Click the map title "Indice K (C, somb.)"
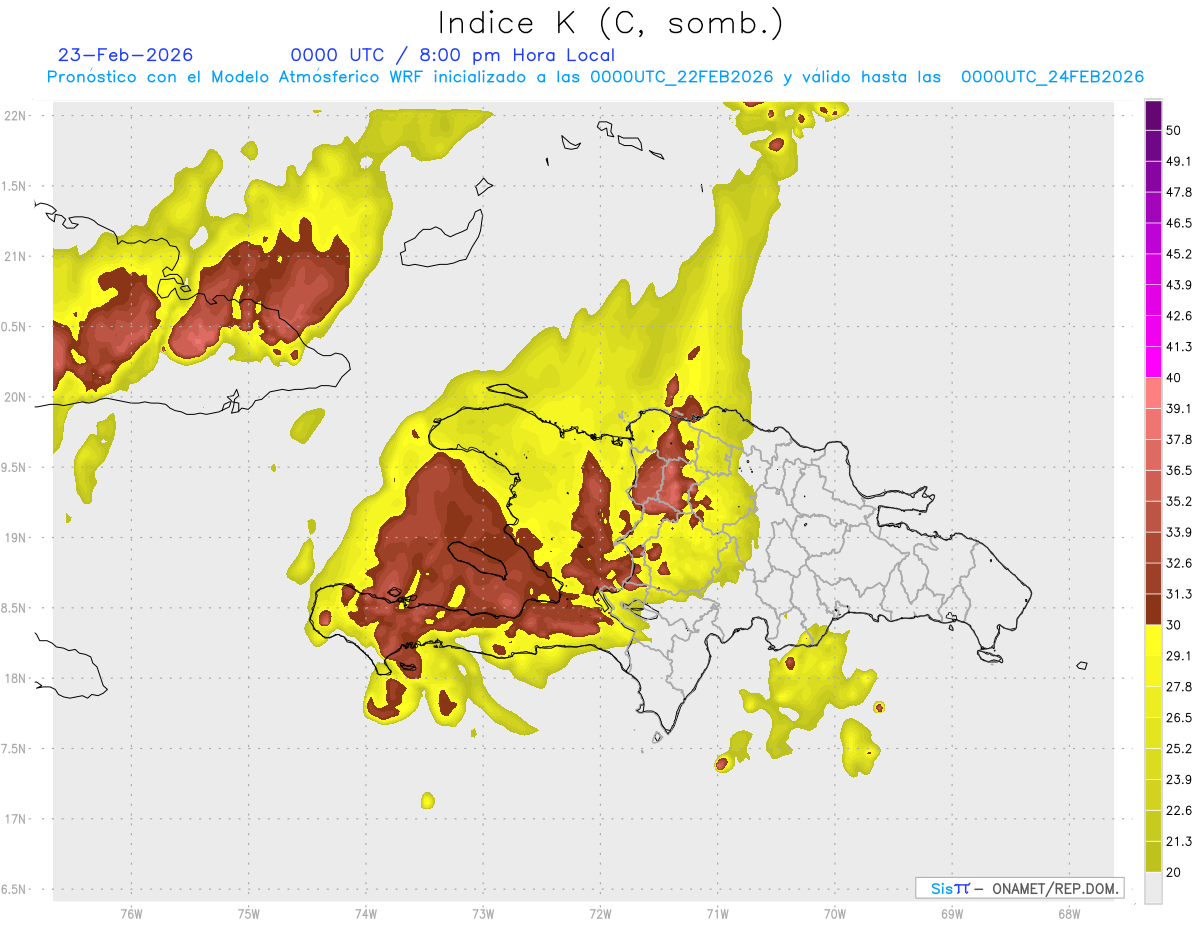Image resolution: width=1200 pixels, height=927 pixels. (x=610, y=22)
